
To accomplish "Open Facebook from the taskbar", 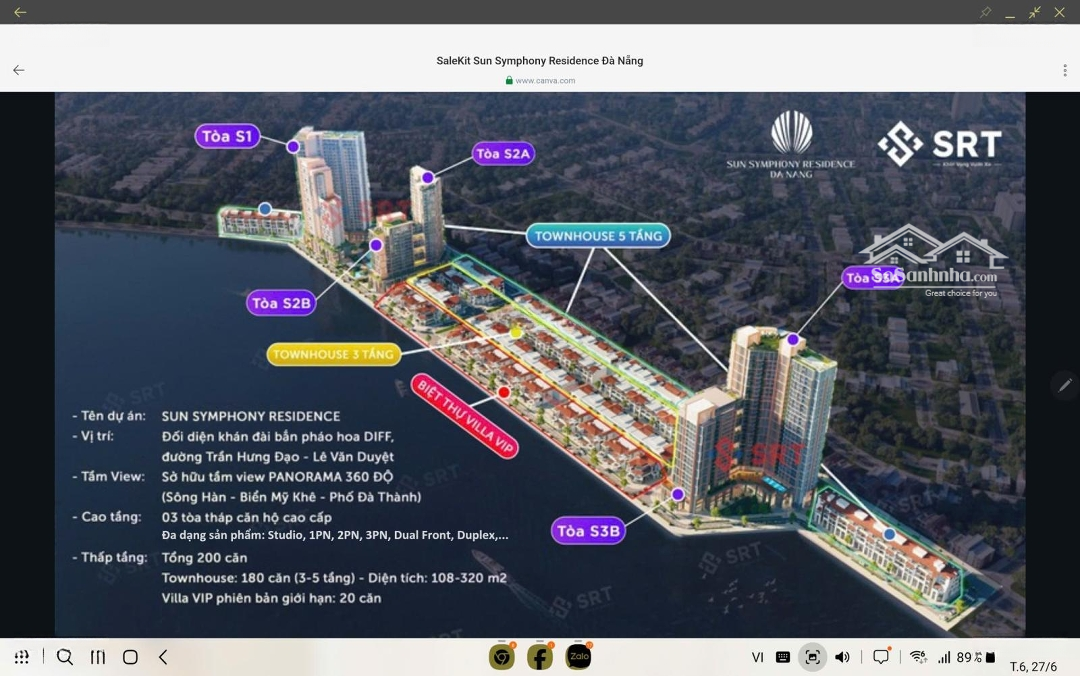I will pos(540,657).
